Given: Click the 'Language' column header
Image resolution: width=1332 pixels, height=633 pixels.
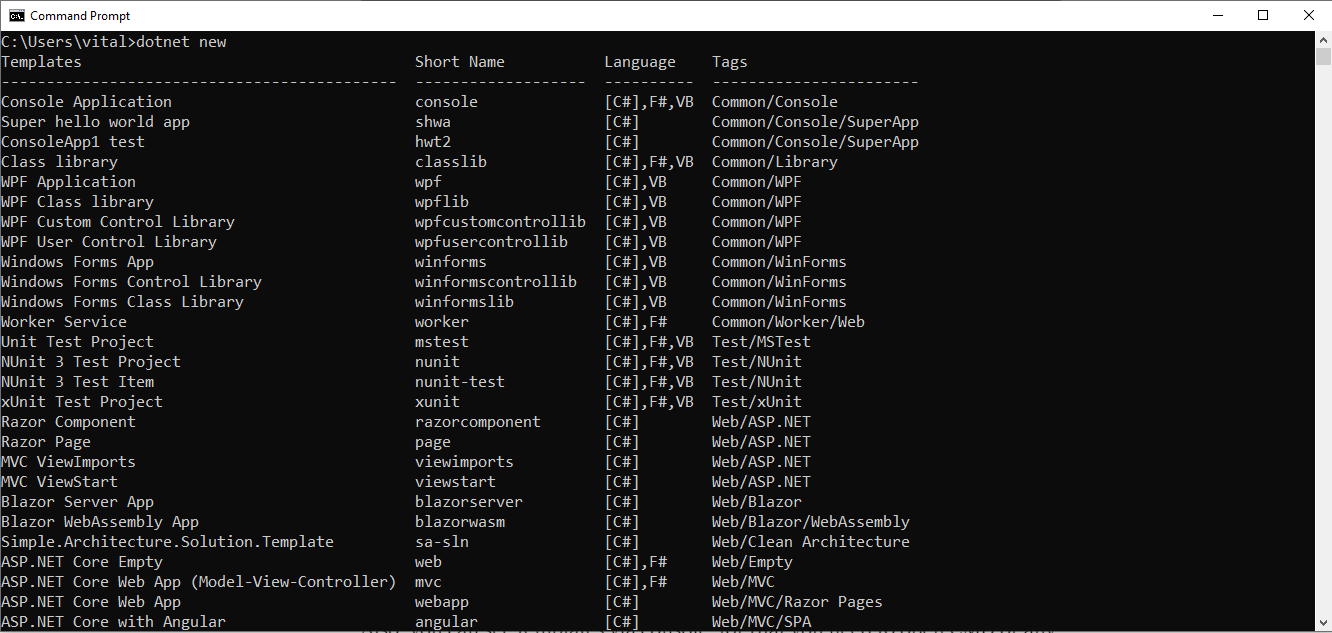Looking at the screenshot, I should click(640, 62).
